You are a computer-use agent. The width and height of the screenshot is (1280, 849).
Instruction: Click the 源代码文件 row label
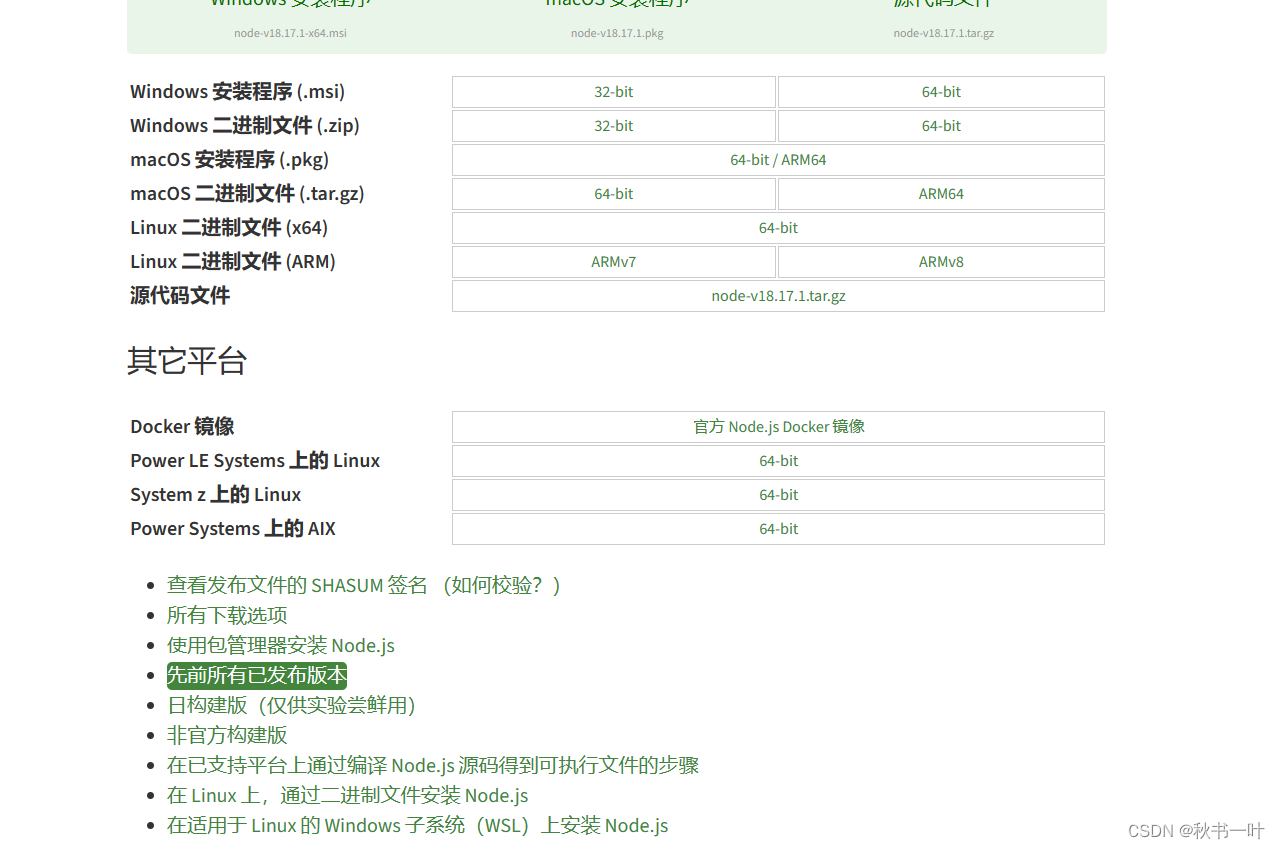pyautogui.click(x=180, y=296)
